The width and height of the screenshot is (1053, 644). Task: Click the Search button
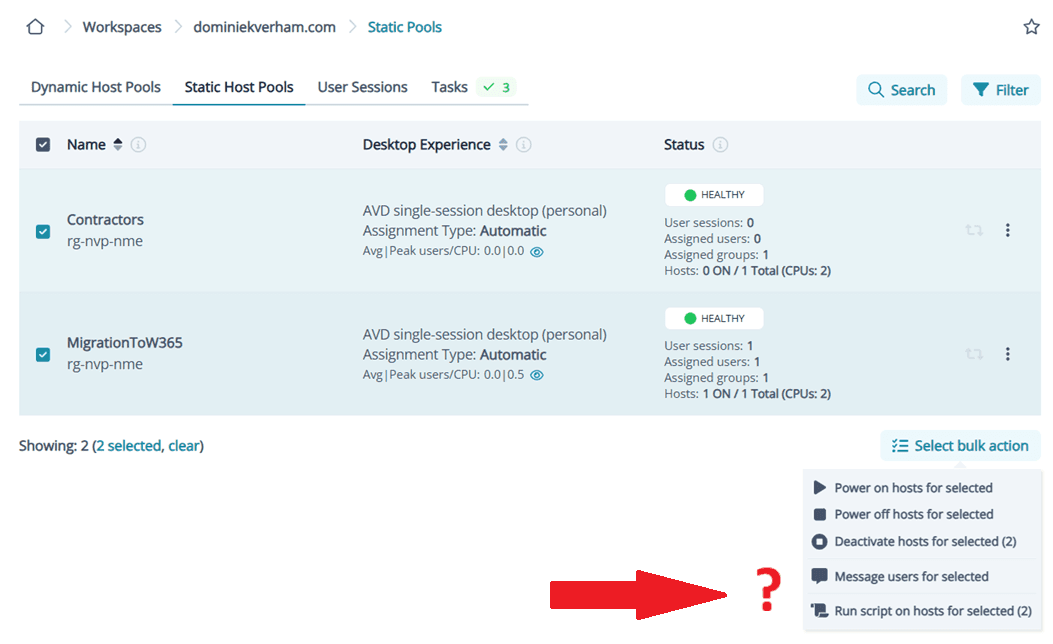901,90
